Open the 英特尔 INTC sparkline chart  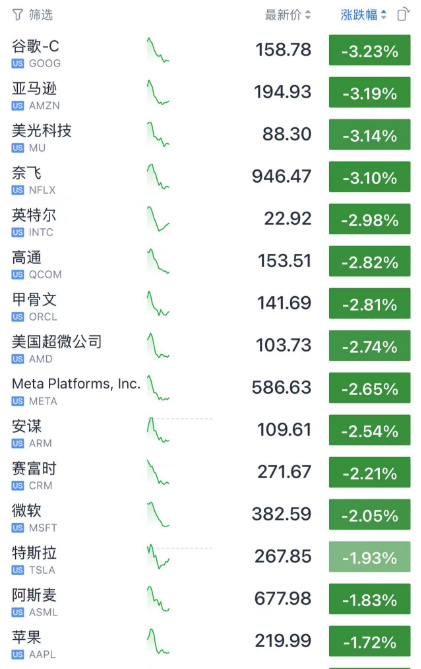coord(158,219)
